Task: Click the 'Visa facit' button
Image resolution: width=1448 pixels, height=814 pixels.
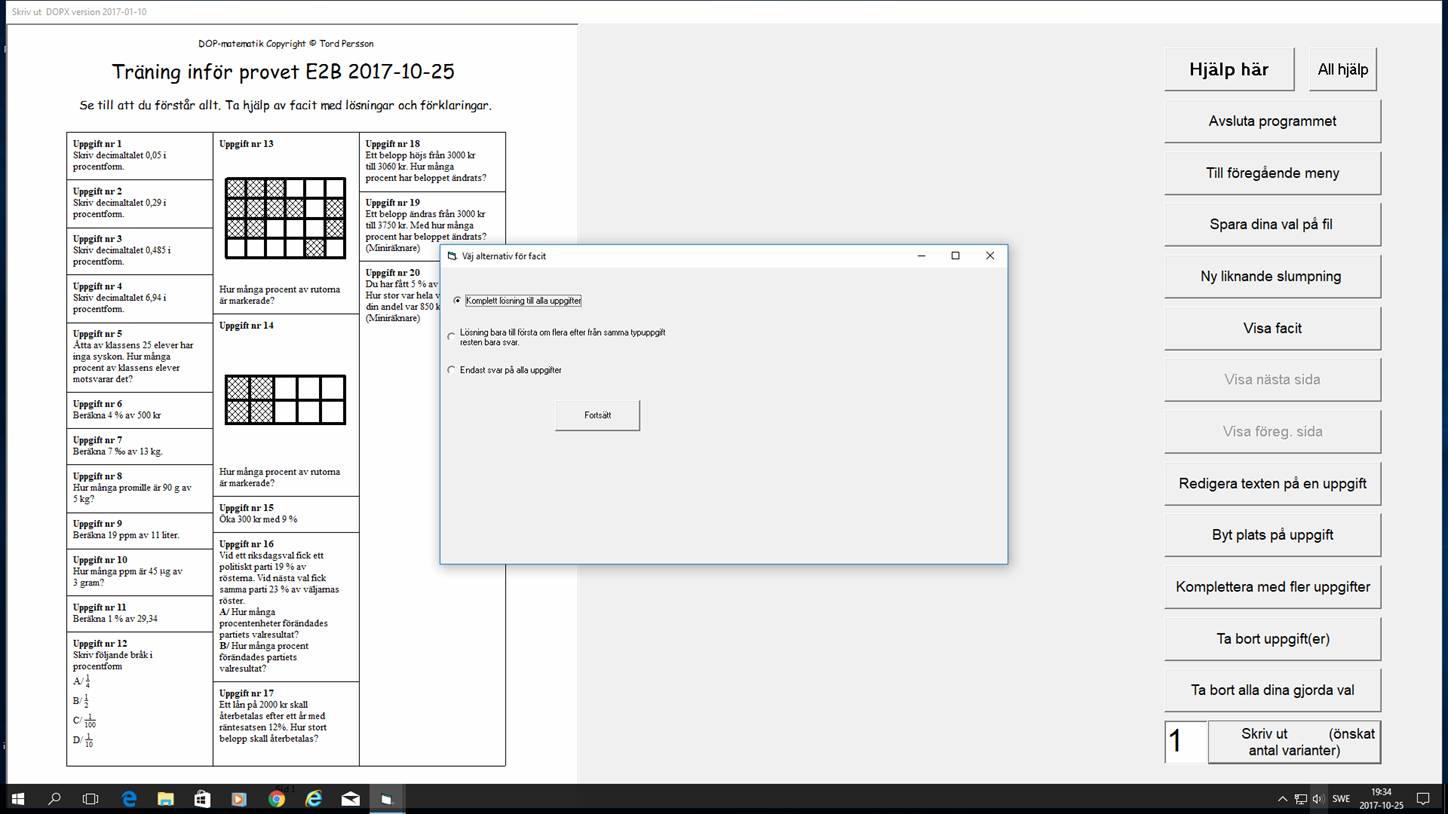Action: 1272,328
